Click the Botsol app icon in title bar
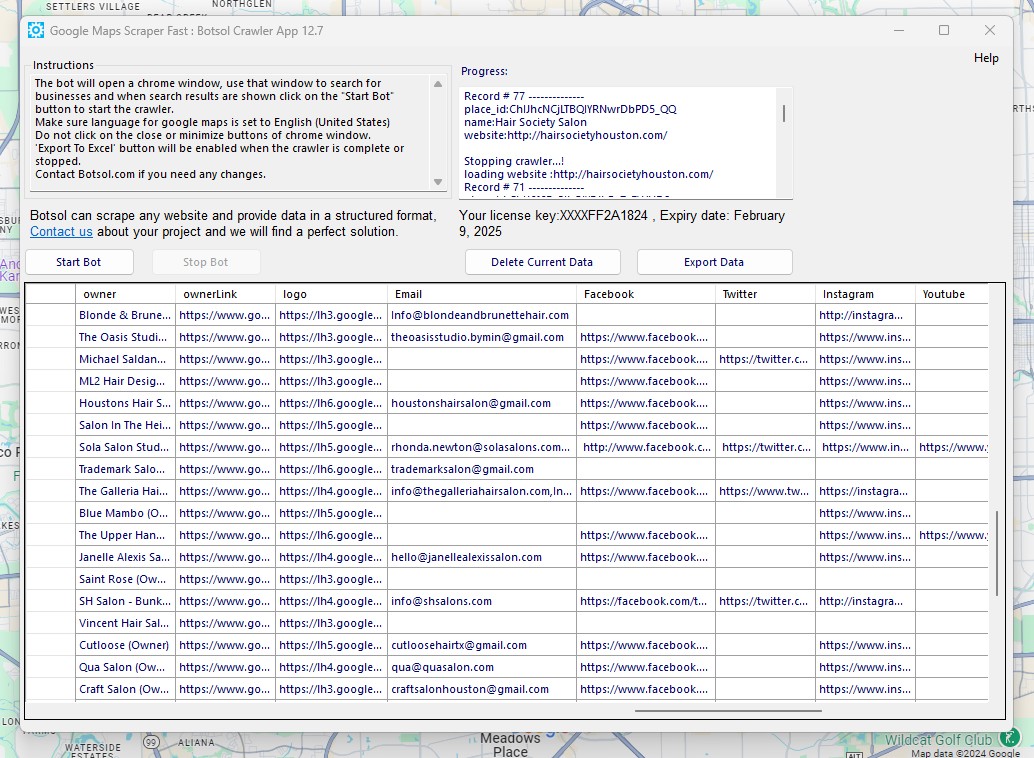The image size is (1034, 758). coord(36,30)
